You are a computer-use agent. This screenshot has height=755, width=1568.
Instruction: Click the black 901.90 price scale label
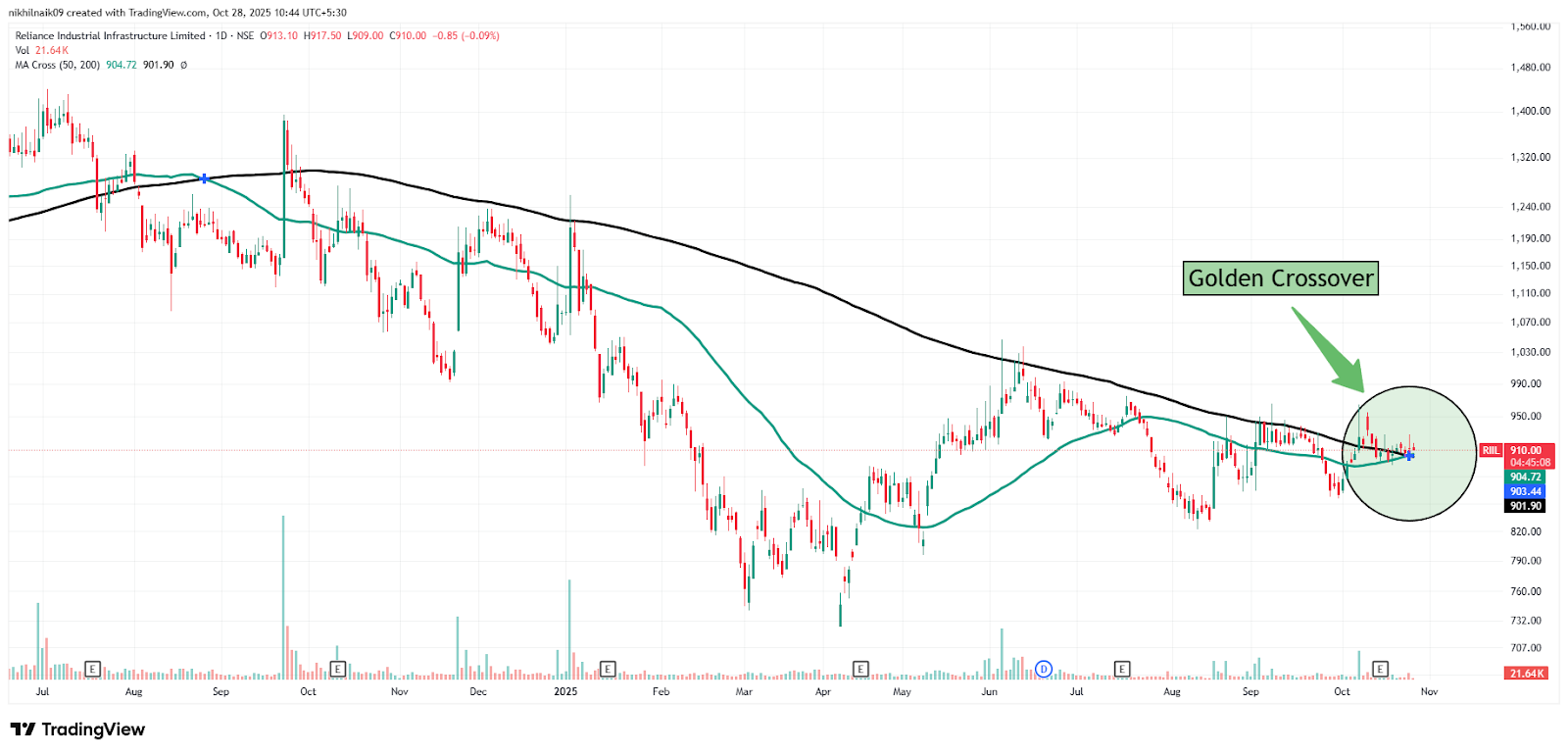coord(1525,506)
